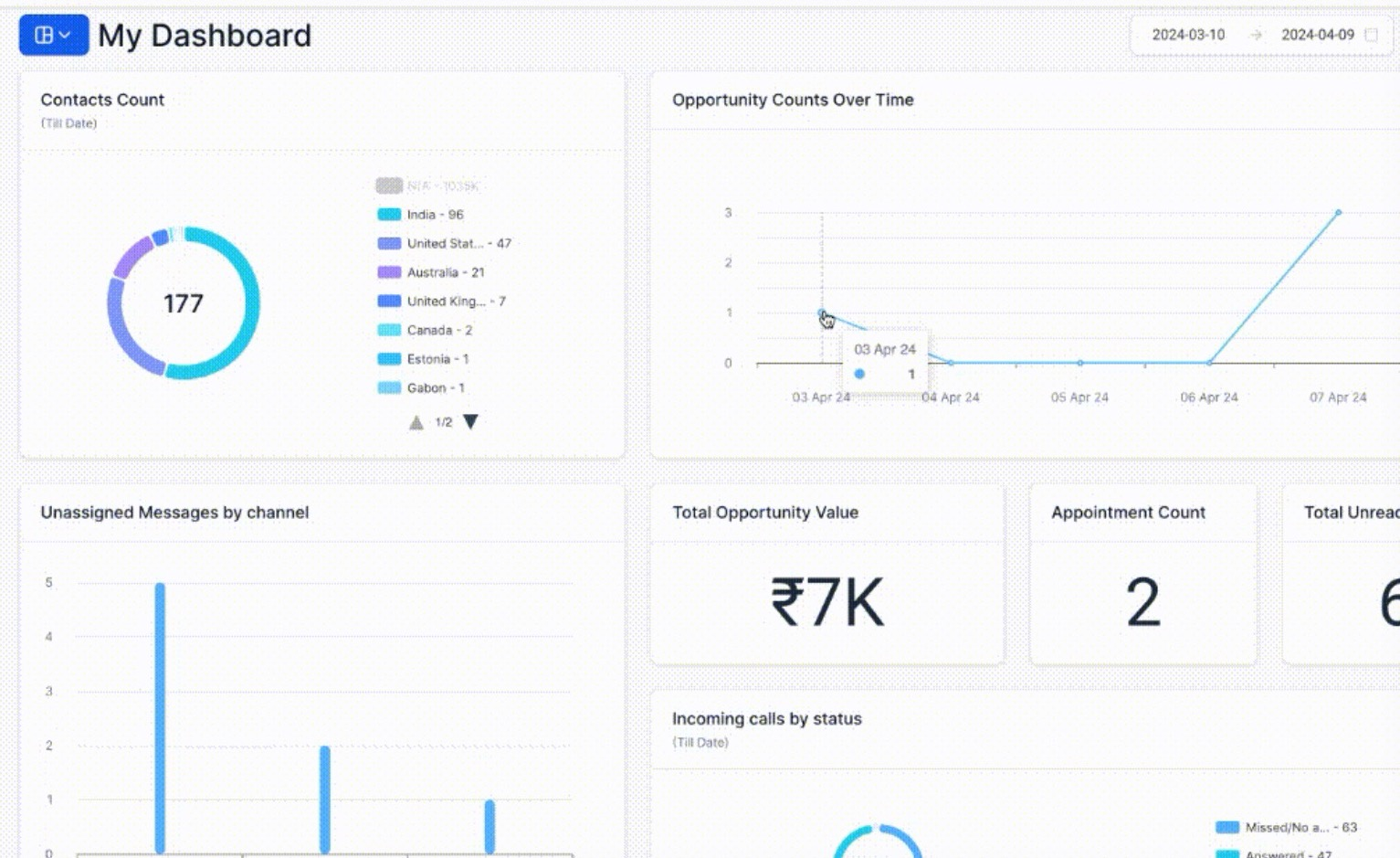1400x858 pixels.
Task: Select the 04 Apr 24 data point
Action: pos(951,363)
